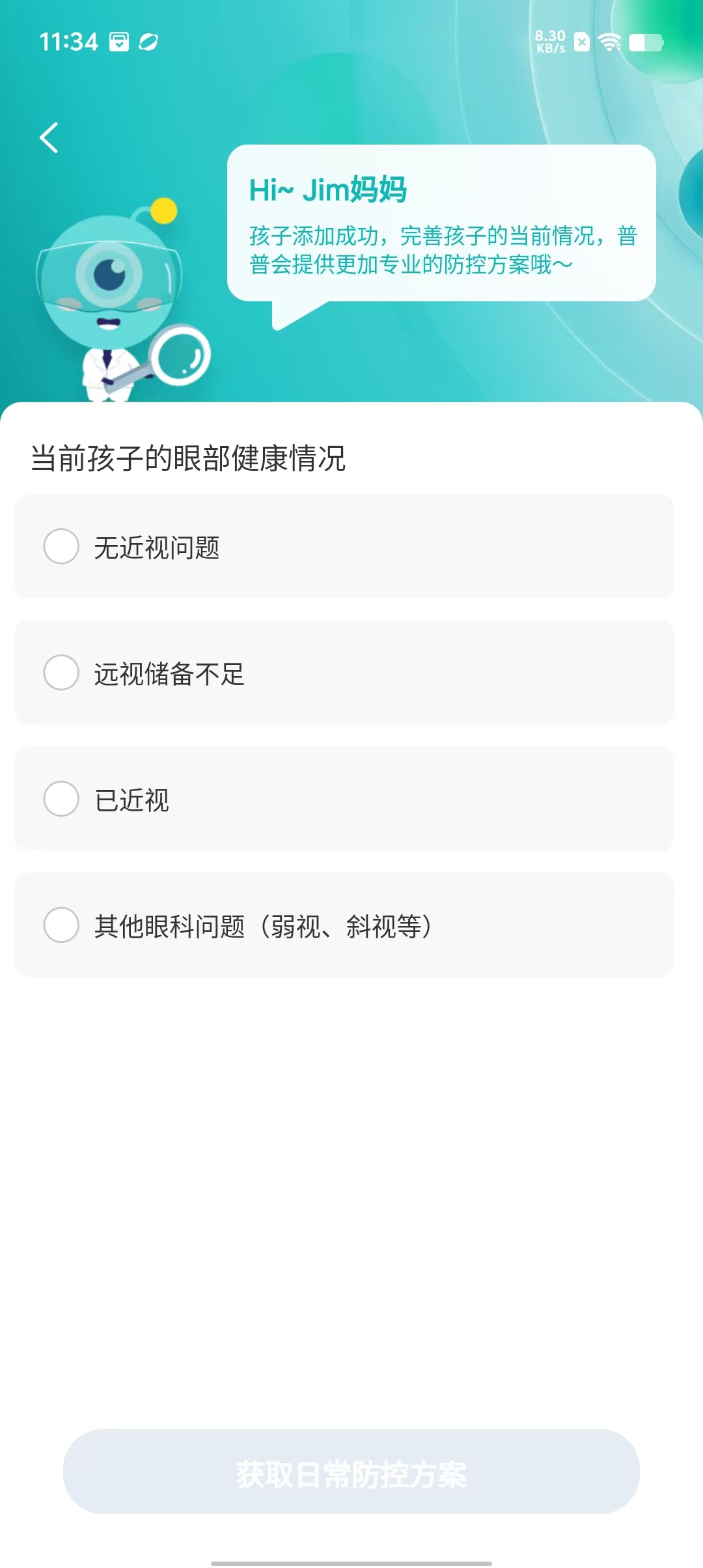This screenshot has width=703, height=1568.
Task: Tap the 获取日常防控方案 button
Action: coord(351,1472)
